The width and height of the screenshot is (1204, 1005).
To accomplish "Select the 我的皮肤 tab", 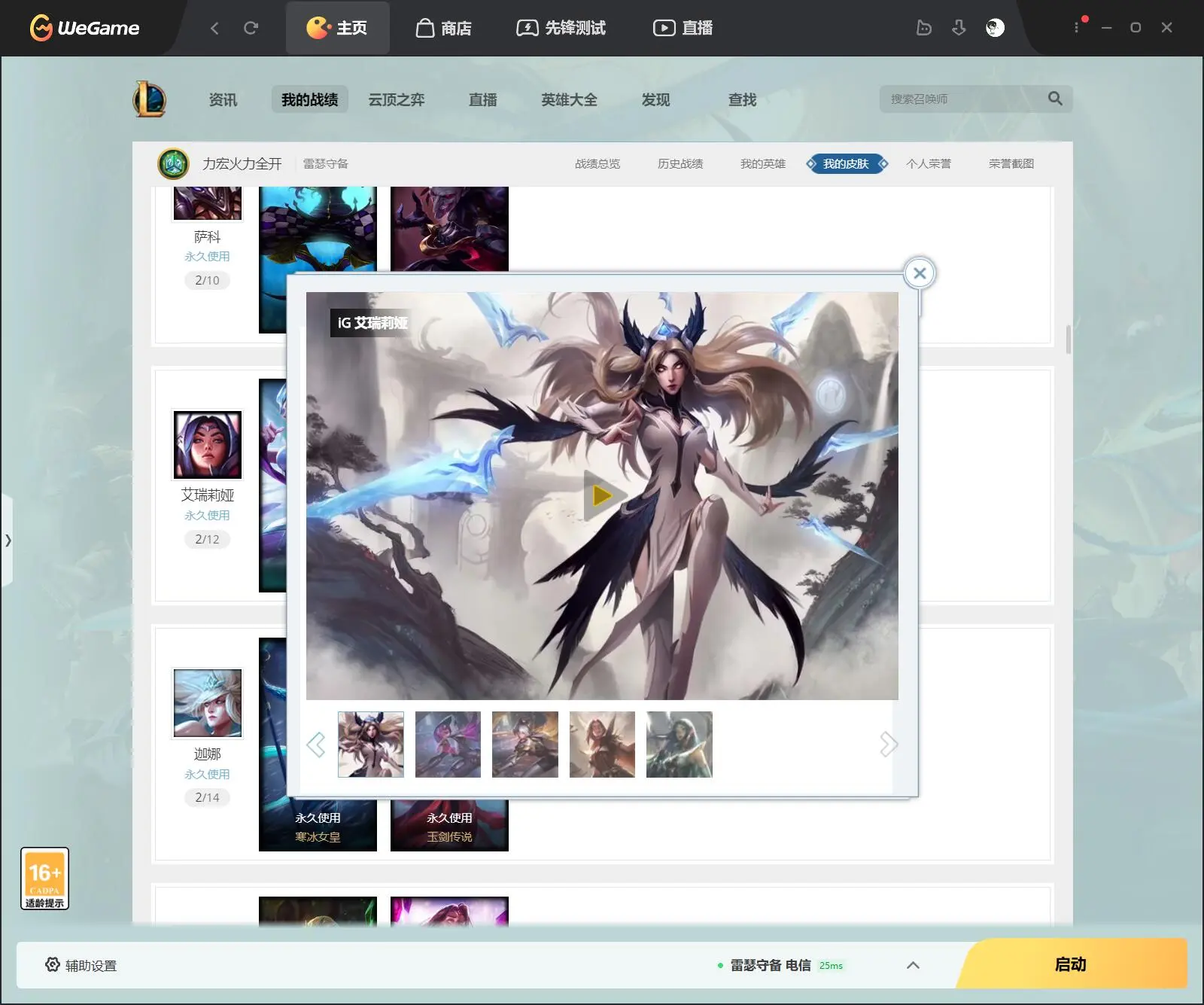I will click(847, 163).
